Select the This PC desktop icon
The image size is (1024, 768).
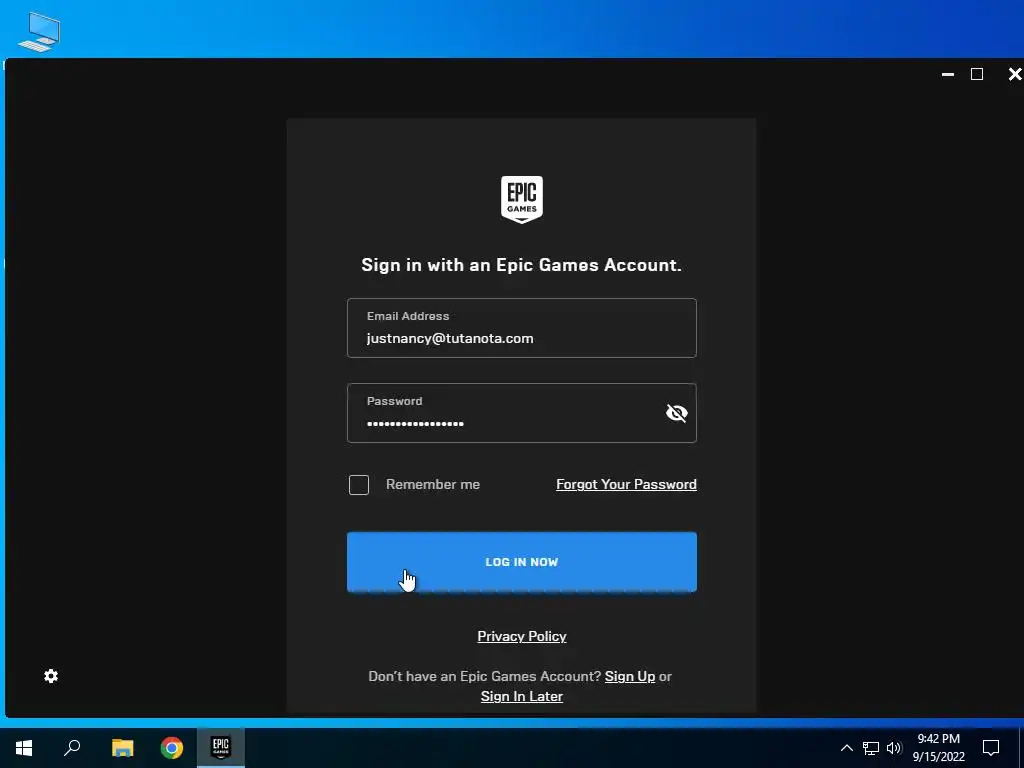tap(39, 31)
